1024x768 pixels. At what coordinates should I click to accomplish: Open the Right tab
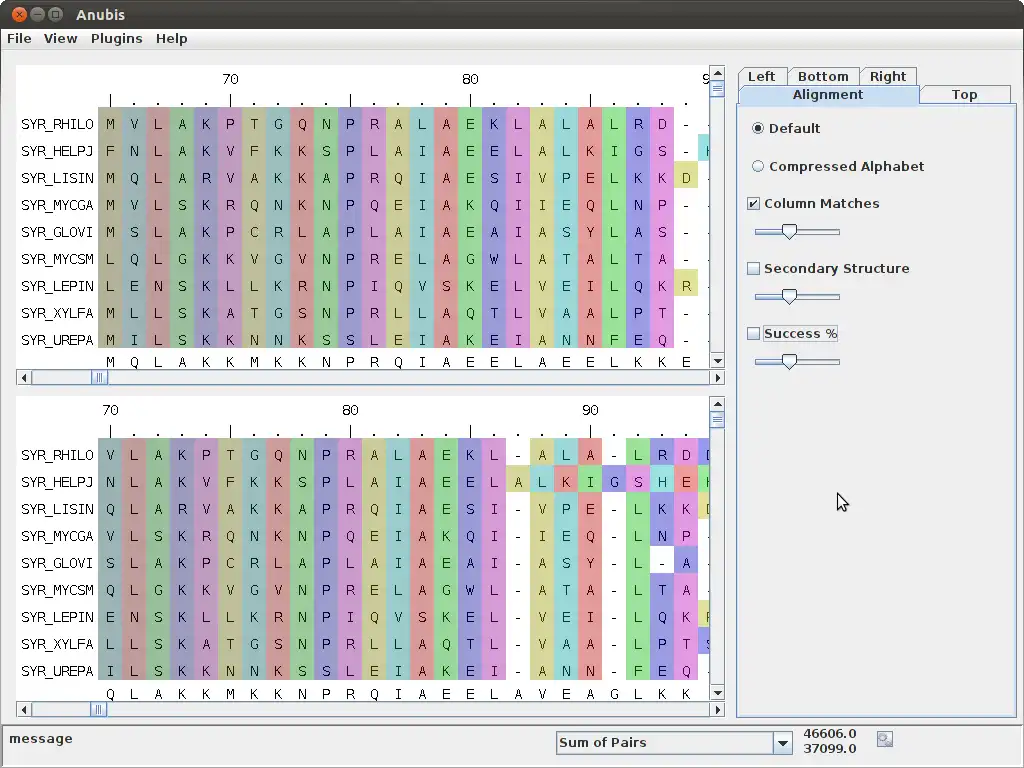(887, 76)
